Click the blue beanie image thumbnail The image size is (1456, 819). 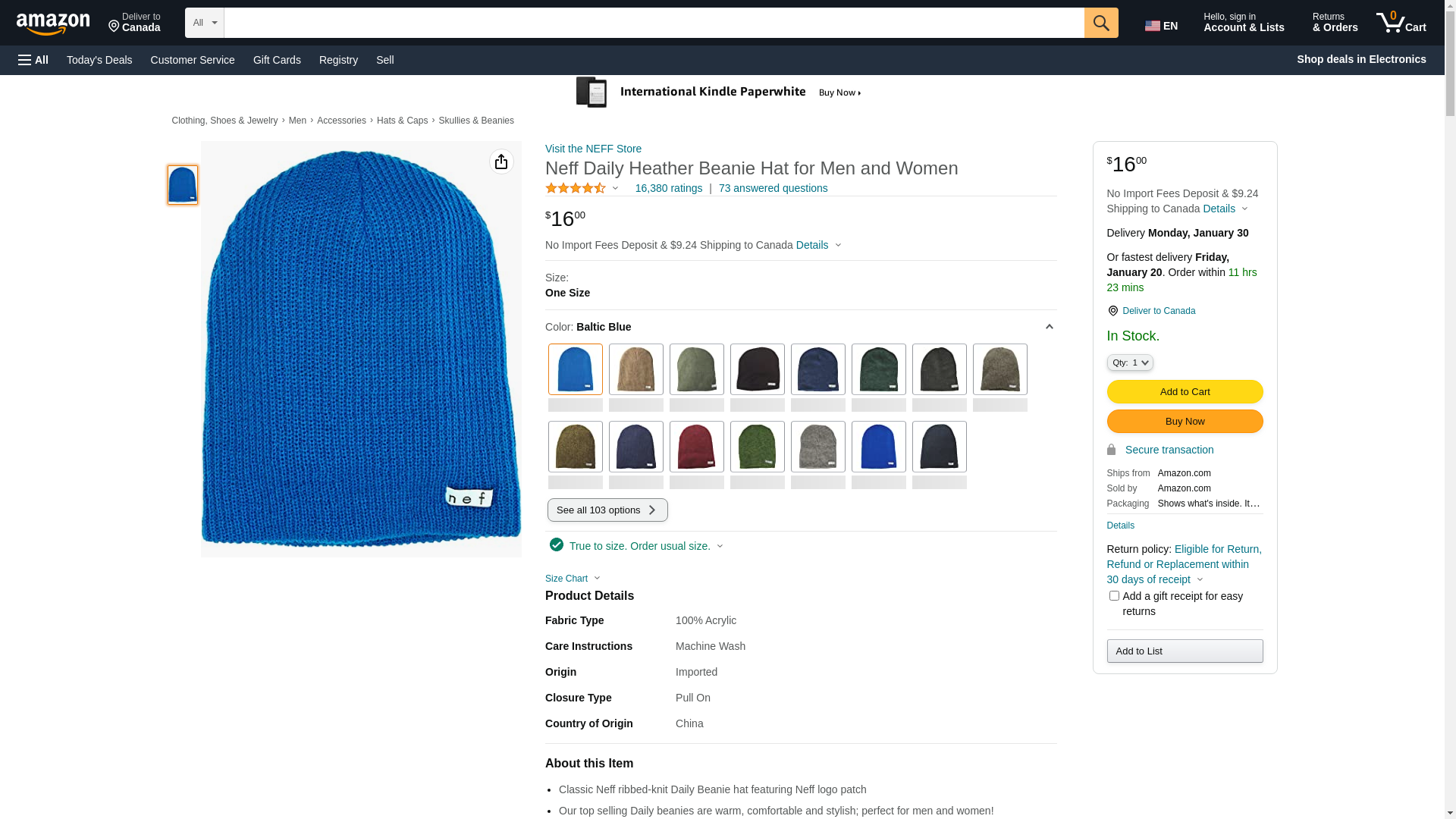coord(182,185)
